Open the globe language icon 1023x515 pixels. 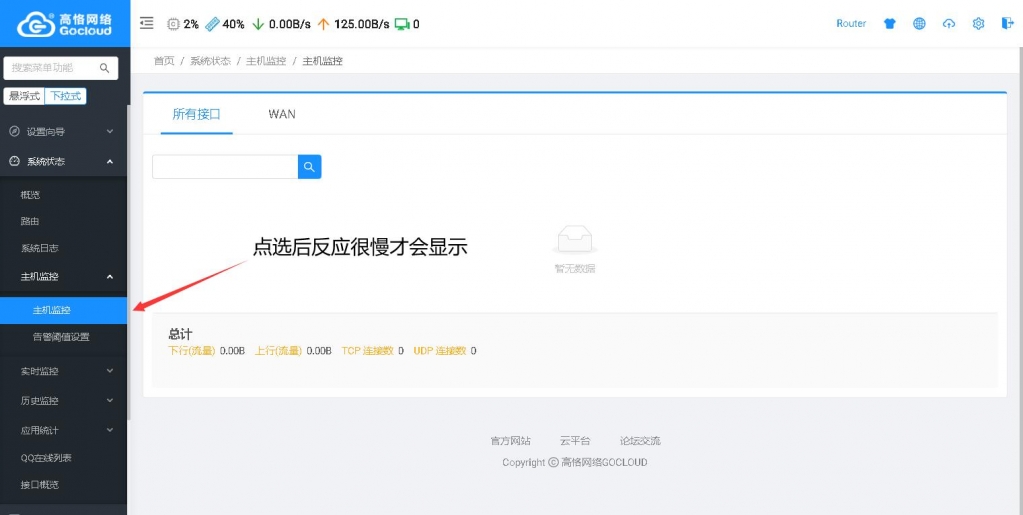[919, 24]
